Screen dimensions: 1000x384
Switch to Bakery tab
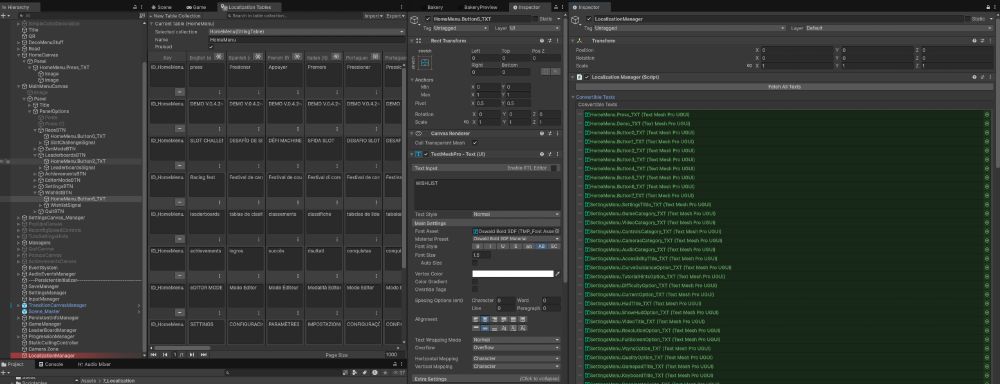(x=434, y=7)
